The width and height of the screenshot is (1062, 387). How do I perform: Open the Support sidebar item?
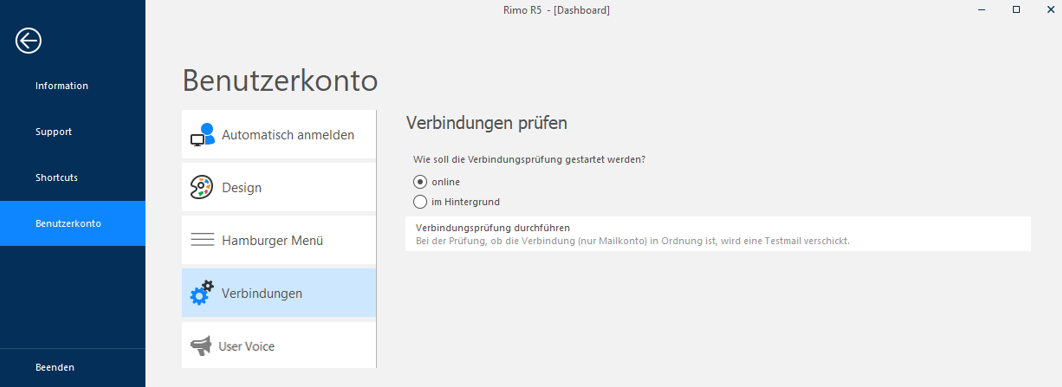tap(72, 131)
